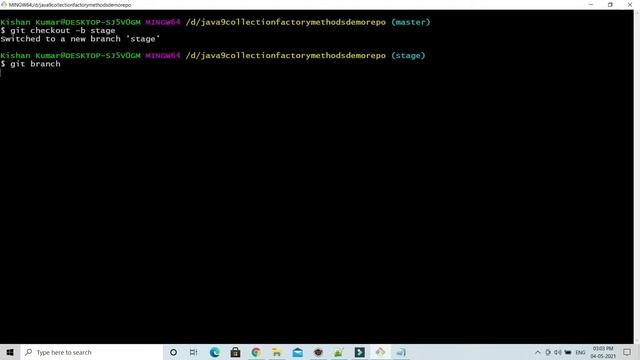
Task: Open the Mail app from the taskbar
Action: [298, 352]
